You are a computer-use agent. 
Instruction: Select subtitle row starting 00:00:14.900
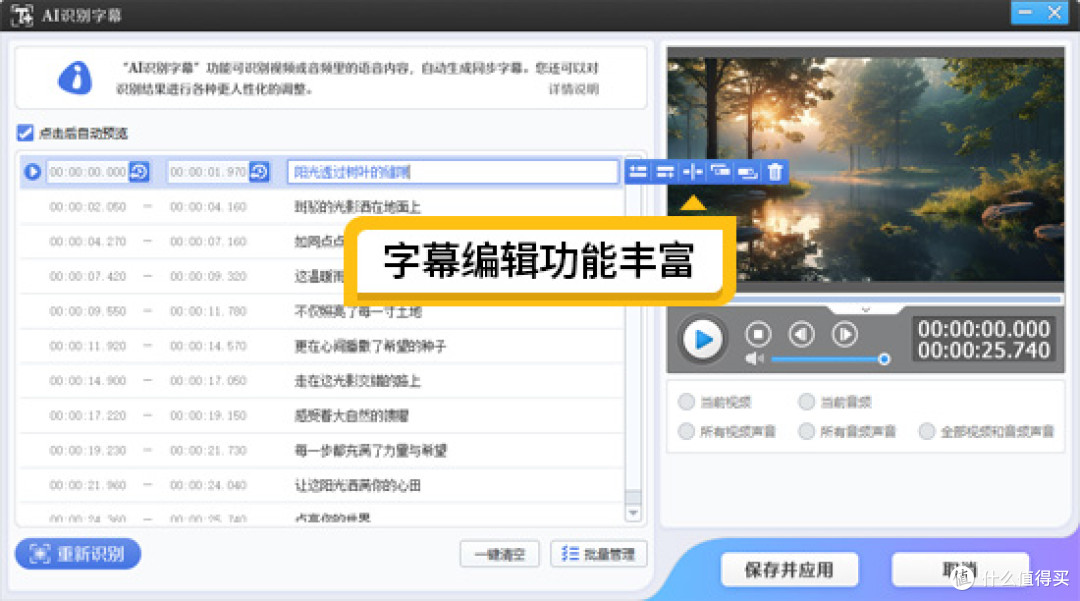click(x=322, y=381)
